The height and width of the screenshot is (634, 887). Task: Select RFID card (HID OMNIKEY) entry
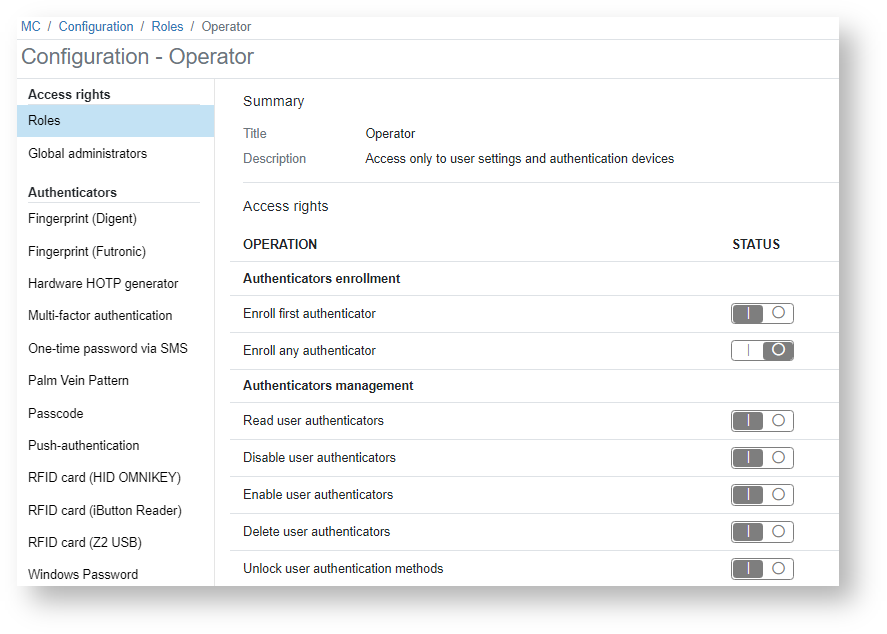(104, 478)
